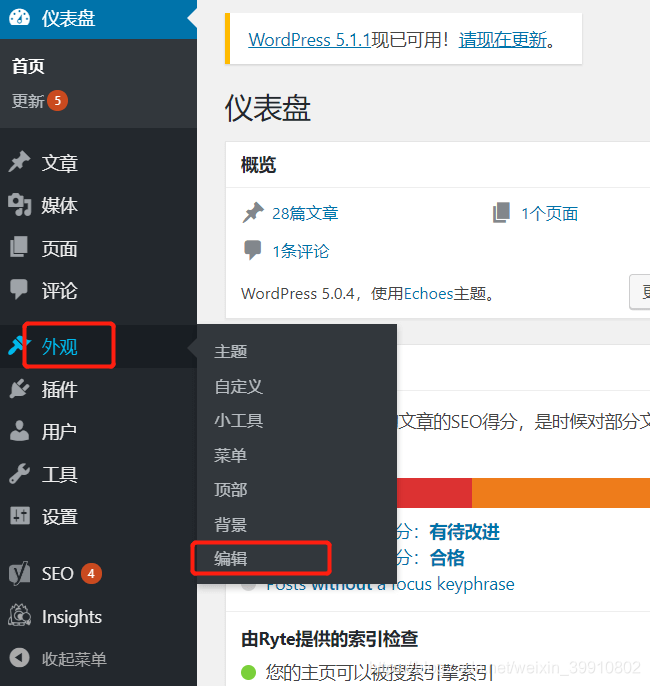This screenshot has height=686, width=650.
Task: Select 首页 in the sidebar
Action: 28,66
